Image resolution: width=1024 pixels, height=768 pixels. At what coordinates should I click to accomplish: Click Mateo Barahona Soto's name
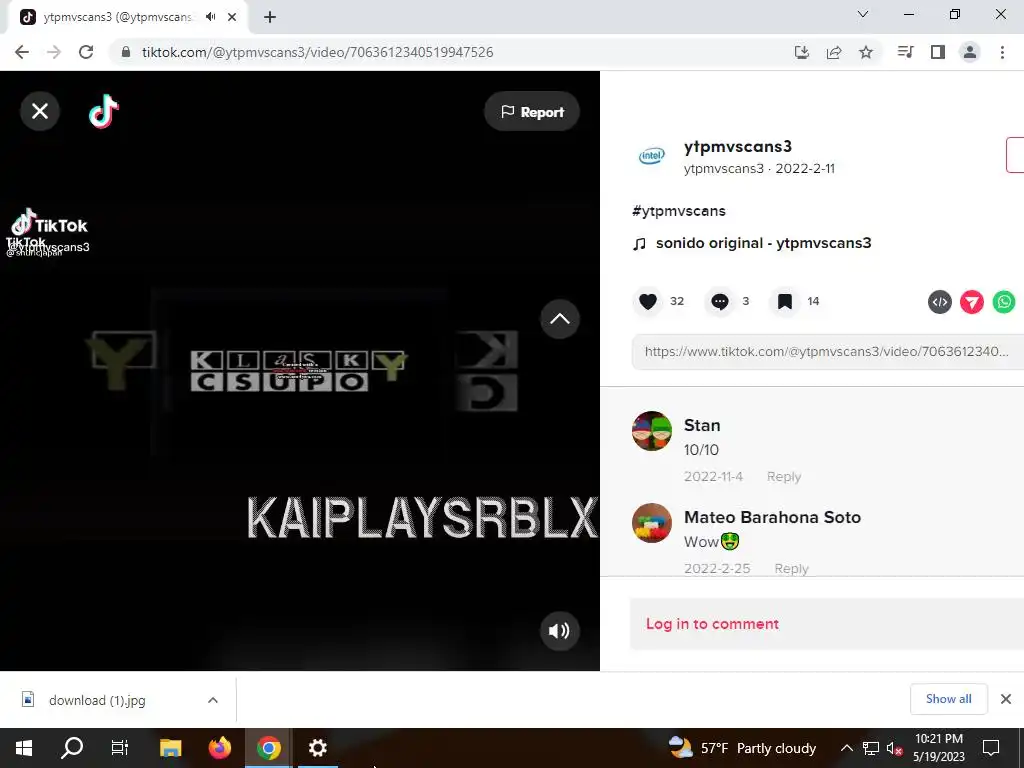[x=772, y=517]
